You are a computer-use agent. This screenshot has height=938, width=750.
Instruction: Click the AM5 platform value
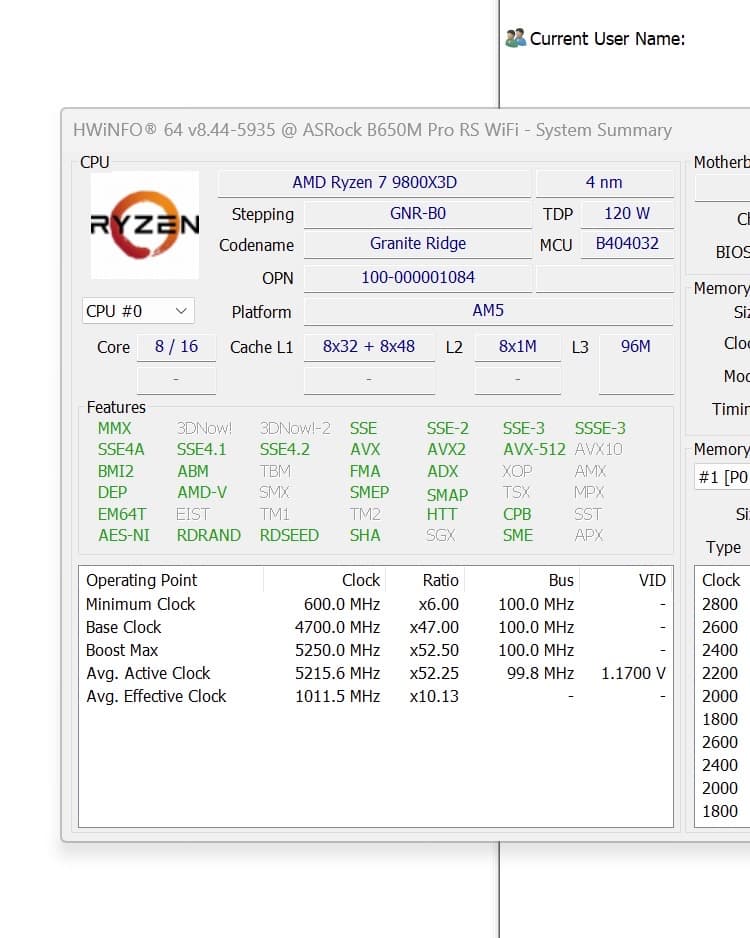(x=488, y=310)
